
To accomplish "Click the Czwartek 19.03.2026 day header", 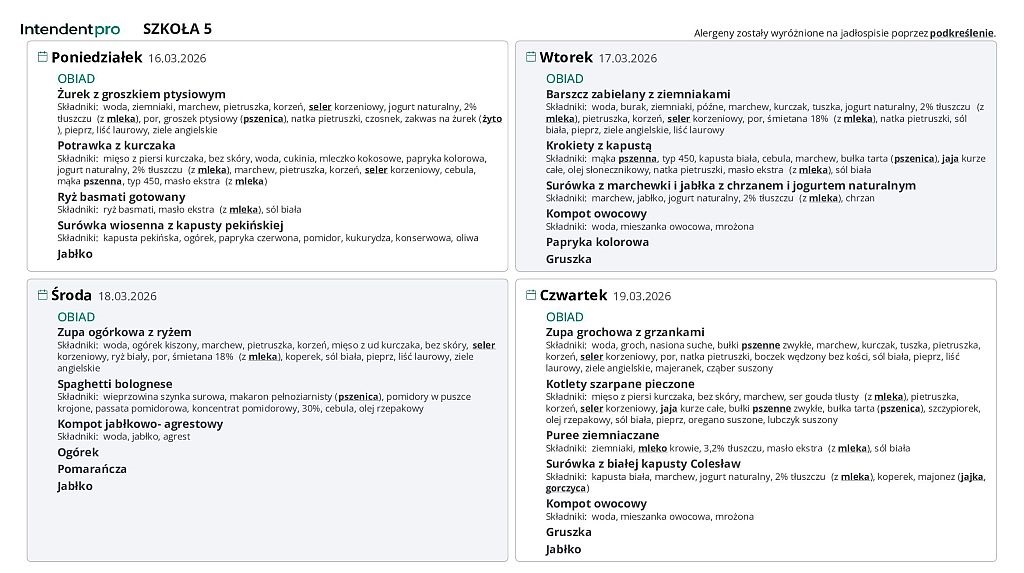I will (x=605, y=296).
